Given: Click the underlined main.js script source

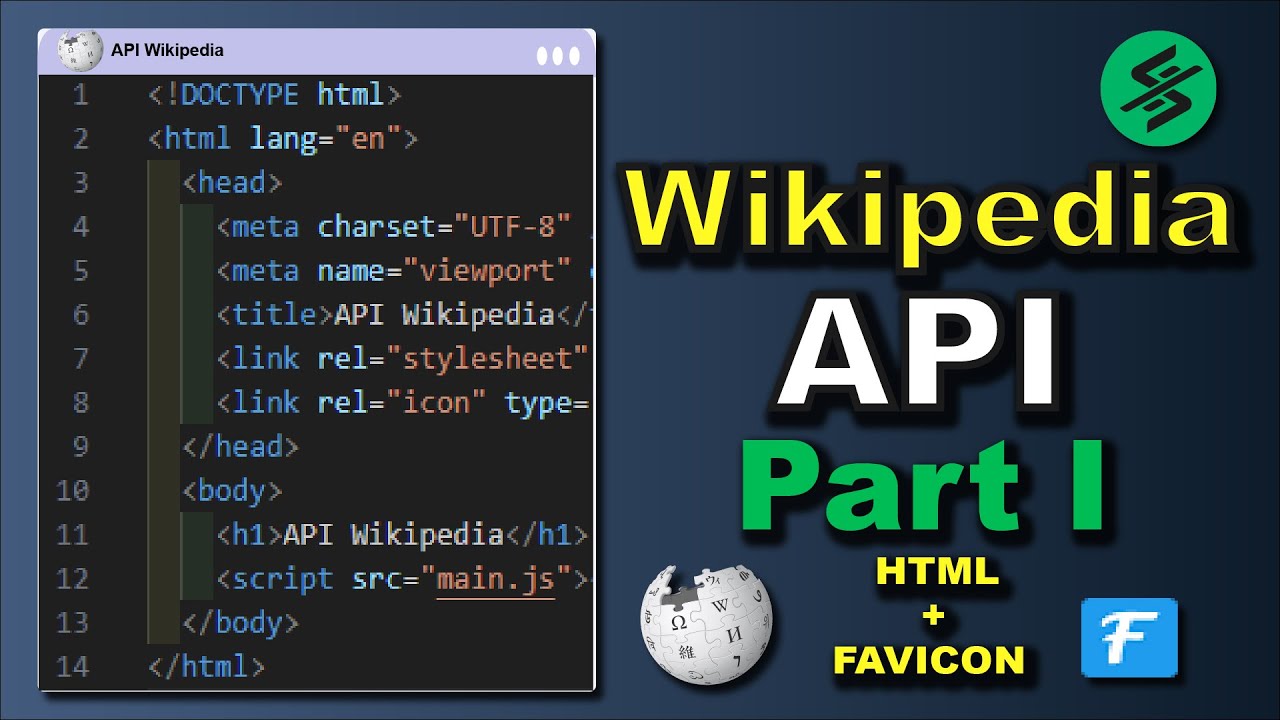Looking at the screenshot, I should (496, 579).
